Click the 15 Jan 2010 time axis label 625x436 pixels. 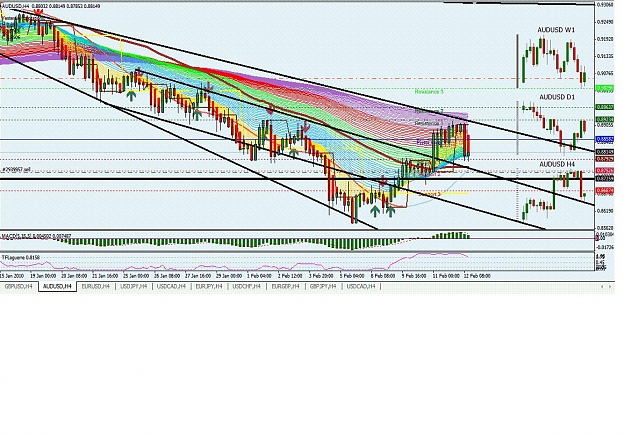coord(12,276)
